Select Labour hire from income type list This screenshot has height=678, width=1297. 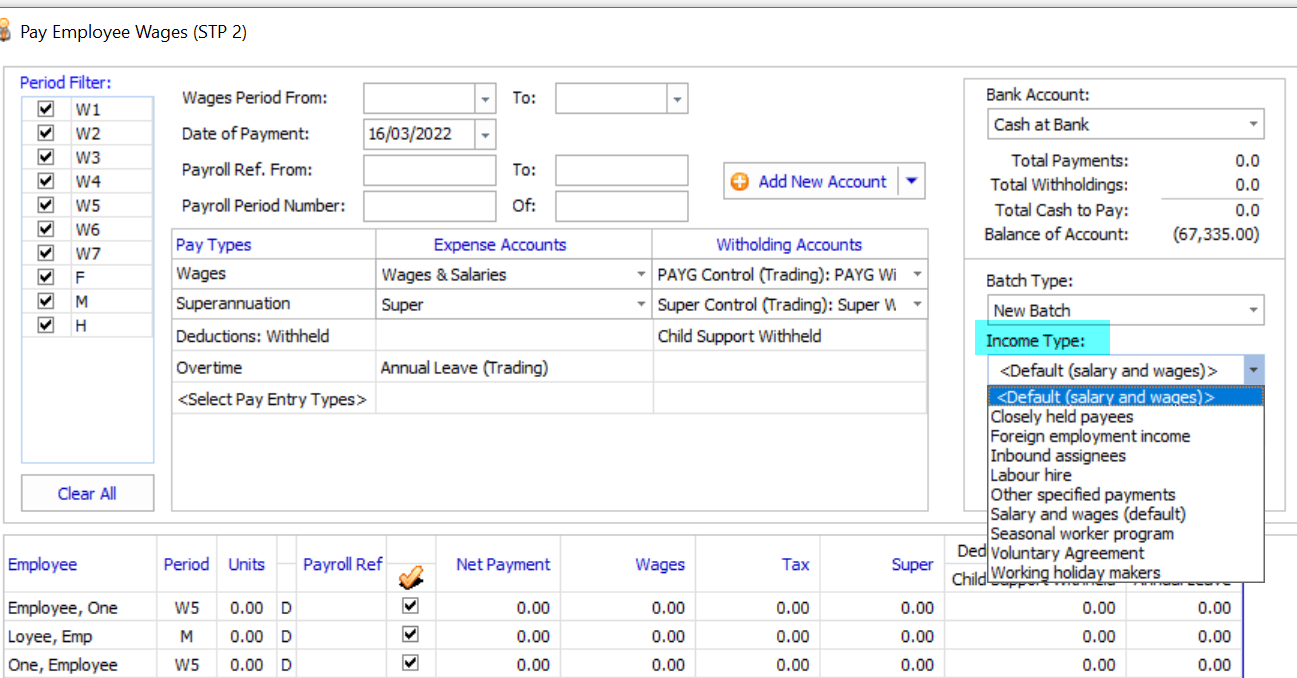point(1030,475)
